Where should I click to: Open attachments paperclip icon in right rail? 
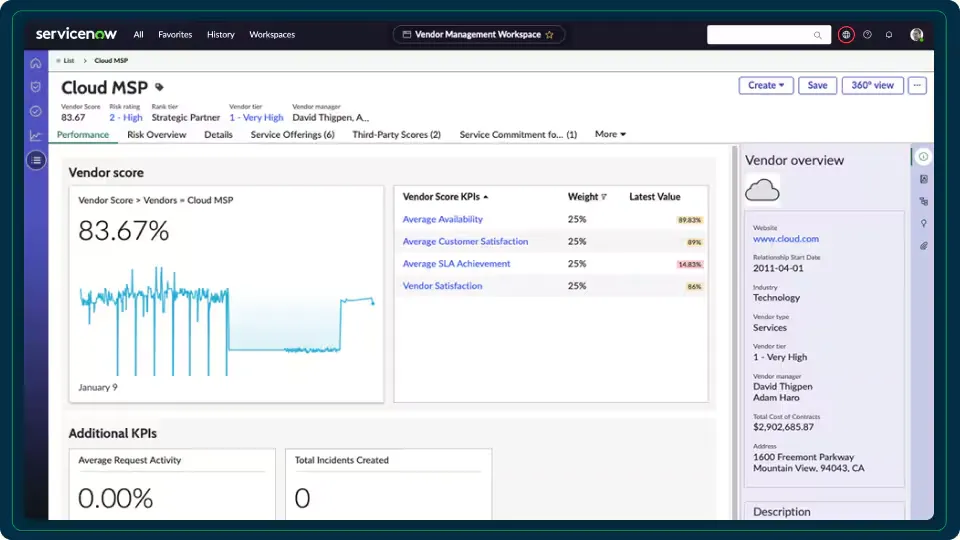pyautogui.click(x=924, y=245)
